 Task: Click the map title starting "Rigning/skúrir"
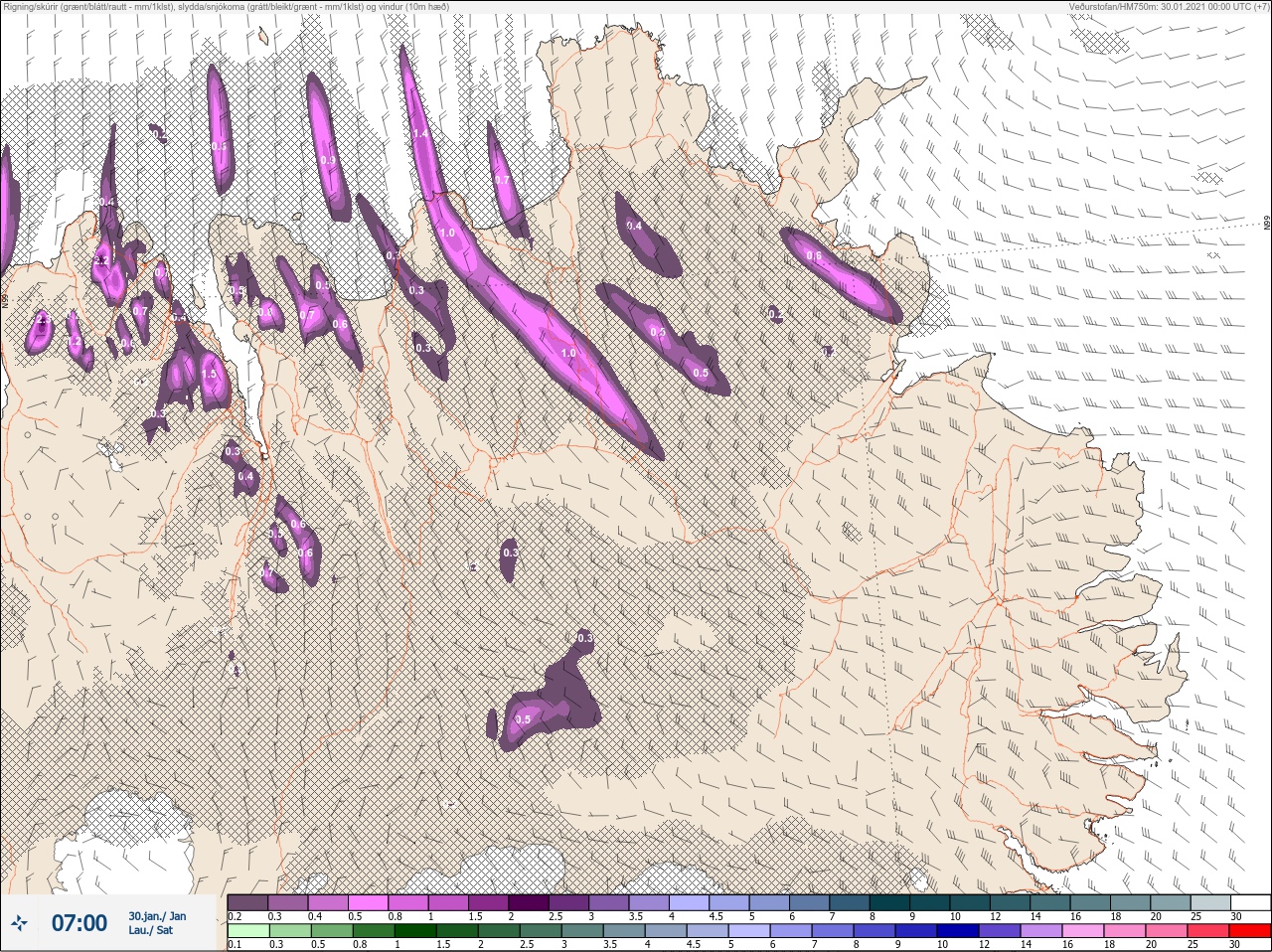(227, 7)
